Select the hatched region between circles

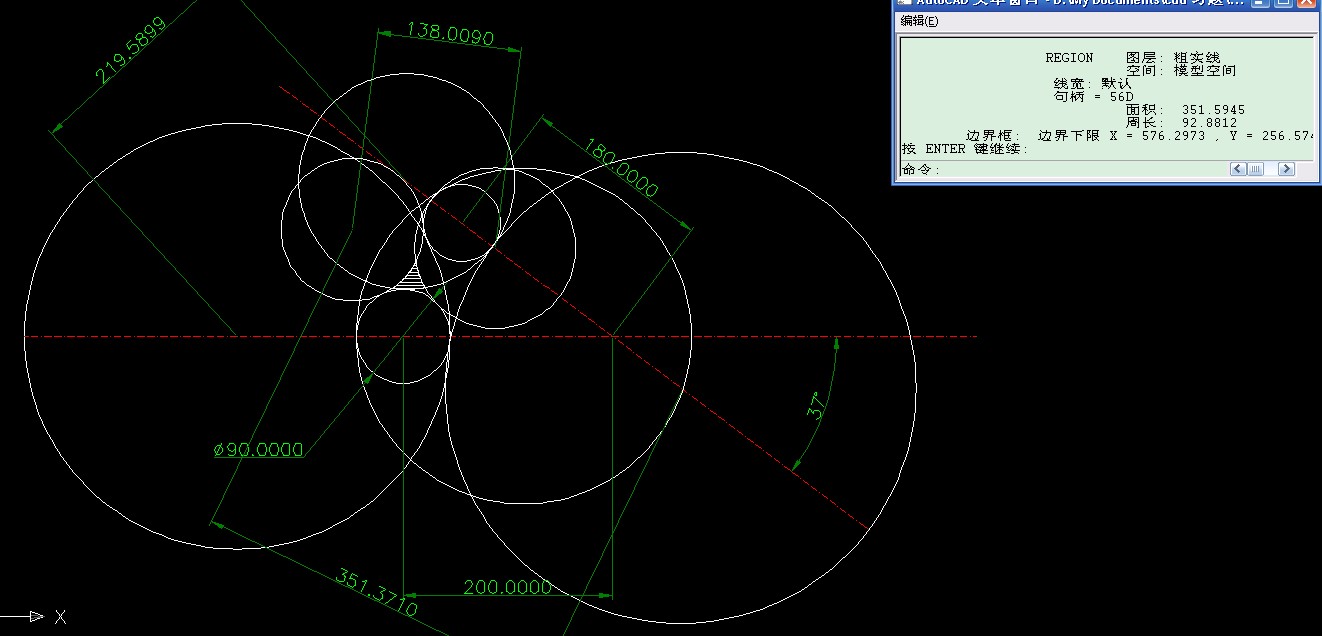412,277
